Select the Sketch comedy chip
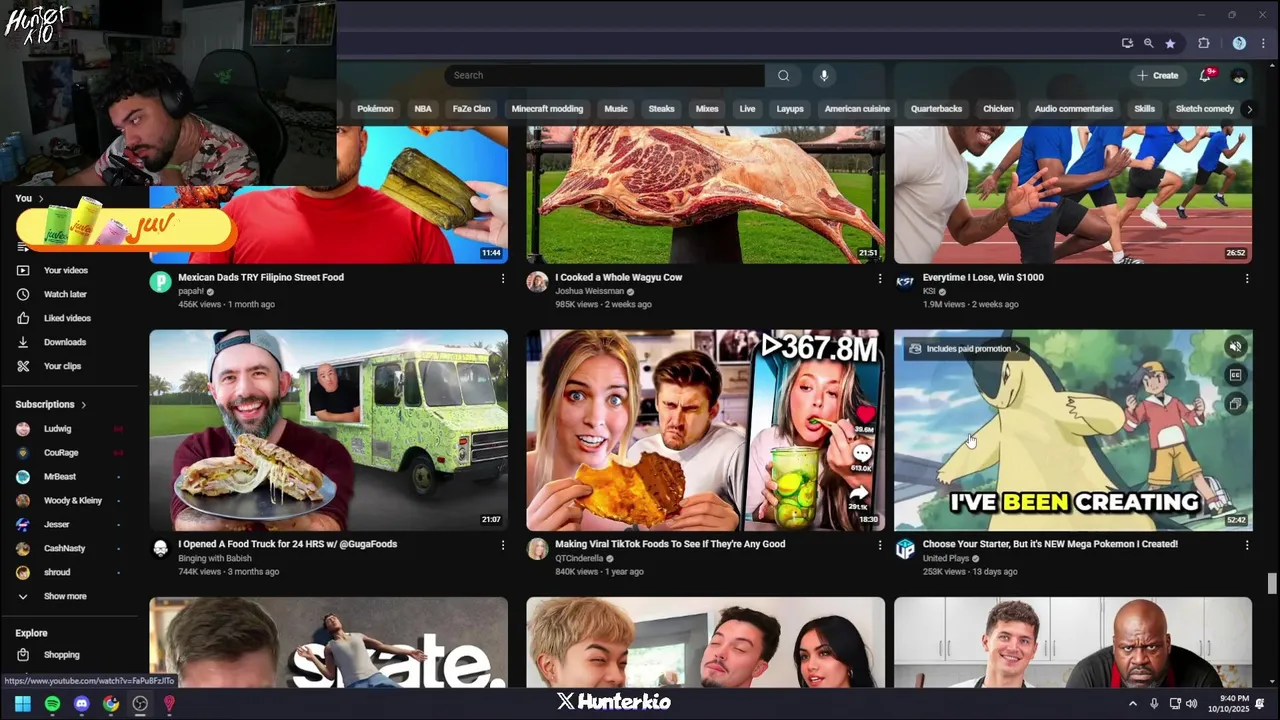The width and height of the screenshot is (1280, 720). click(1204, 109)
